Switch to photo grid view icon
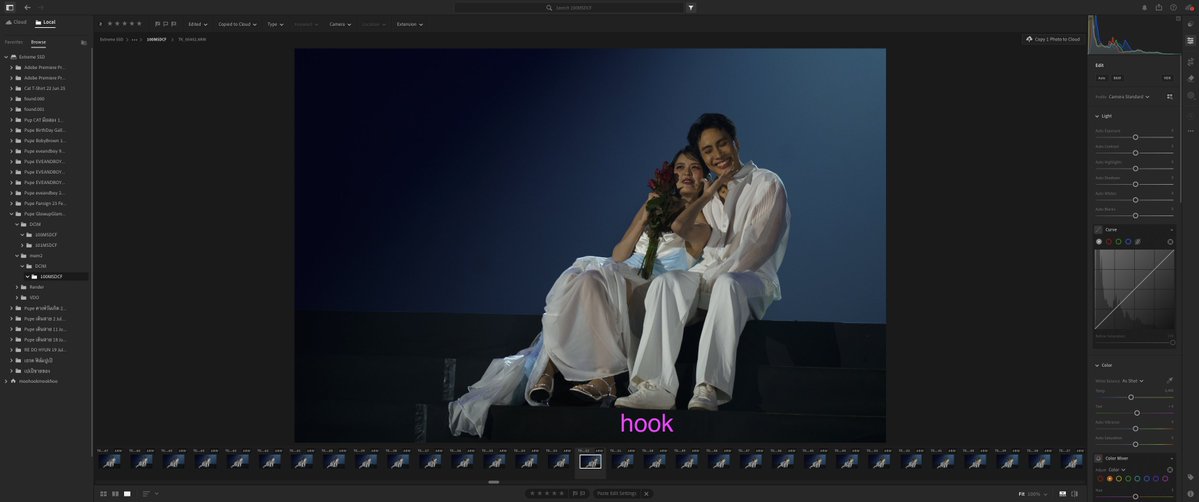1199x502 pixels. coord(103,494)
